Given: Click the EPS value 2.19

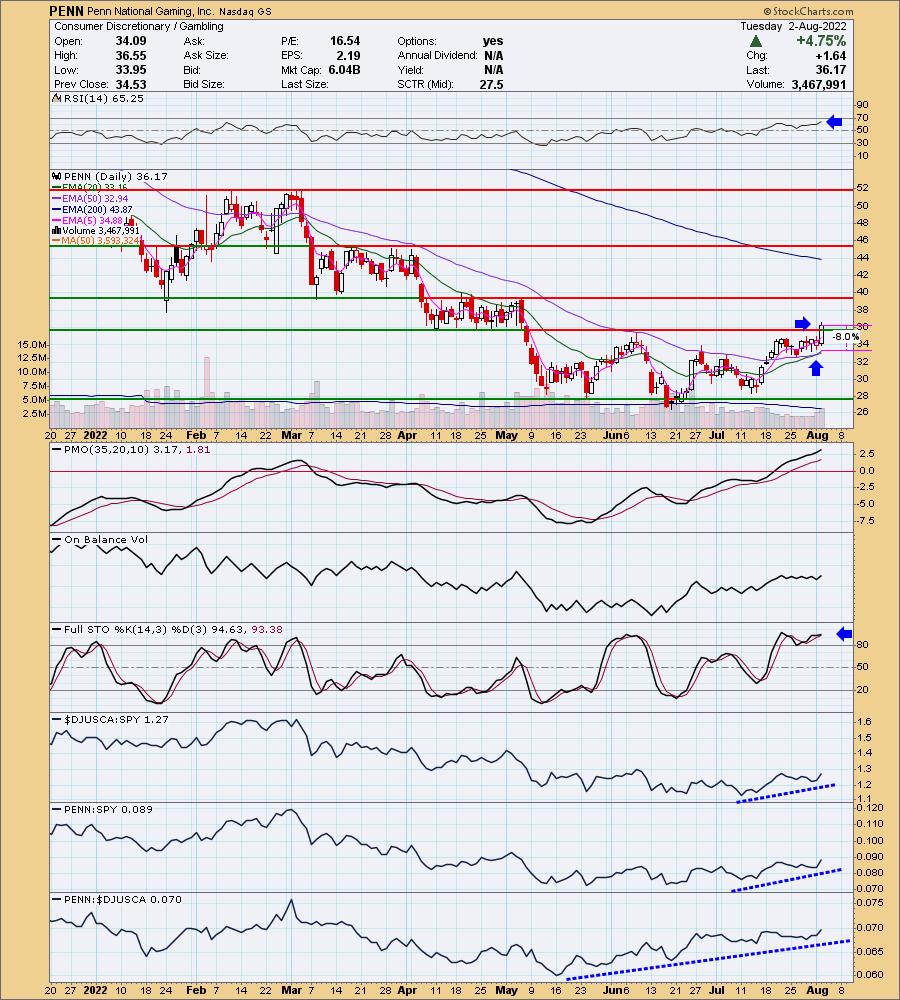Looking at the screenshot, I should (348, 55).
